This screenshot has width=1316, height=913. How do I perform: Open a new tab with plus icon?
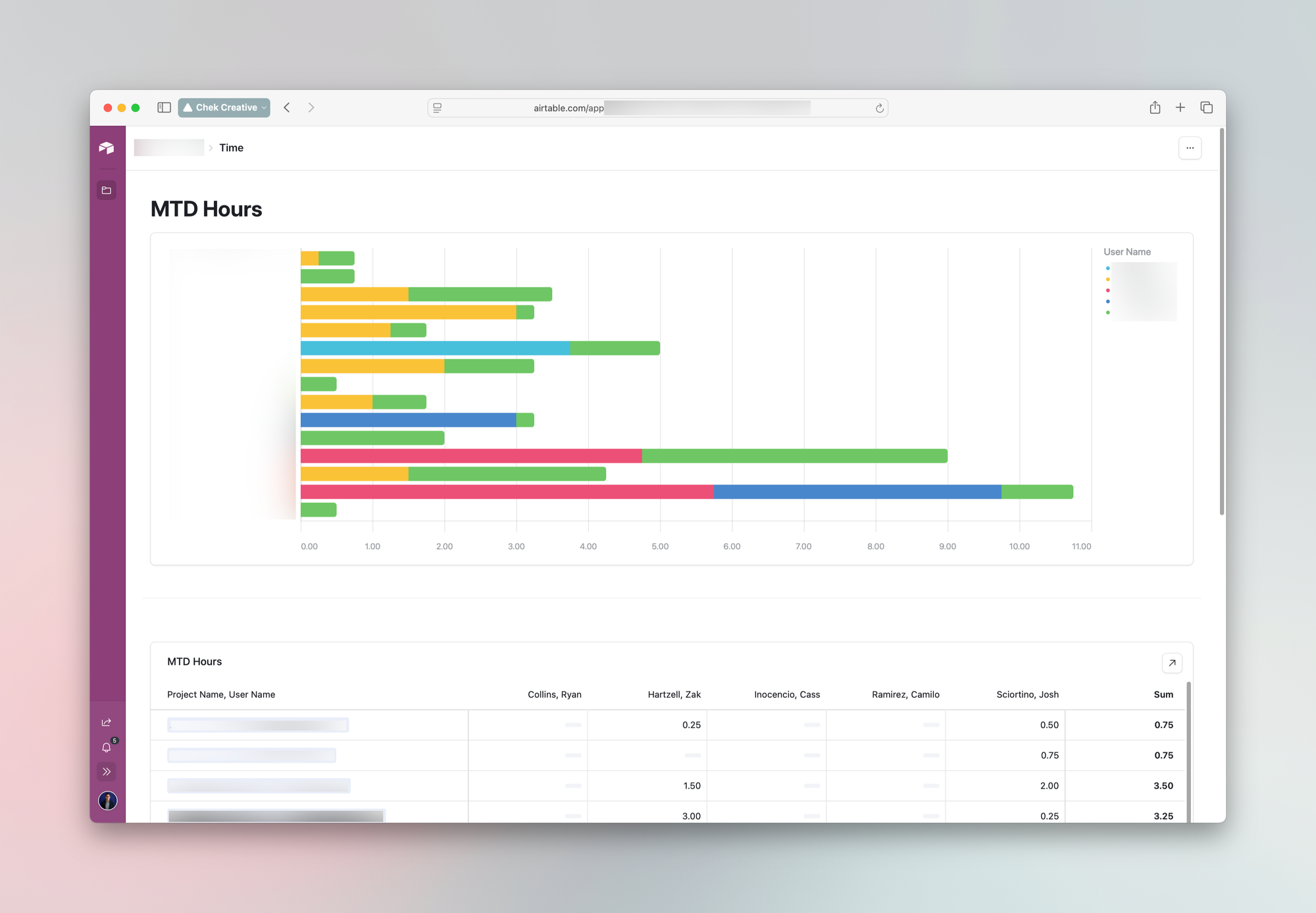[1180, 107]
